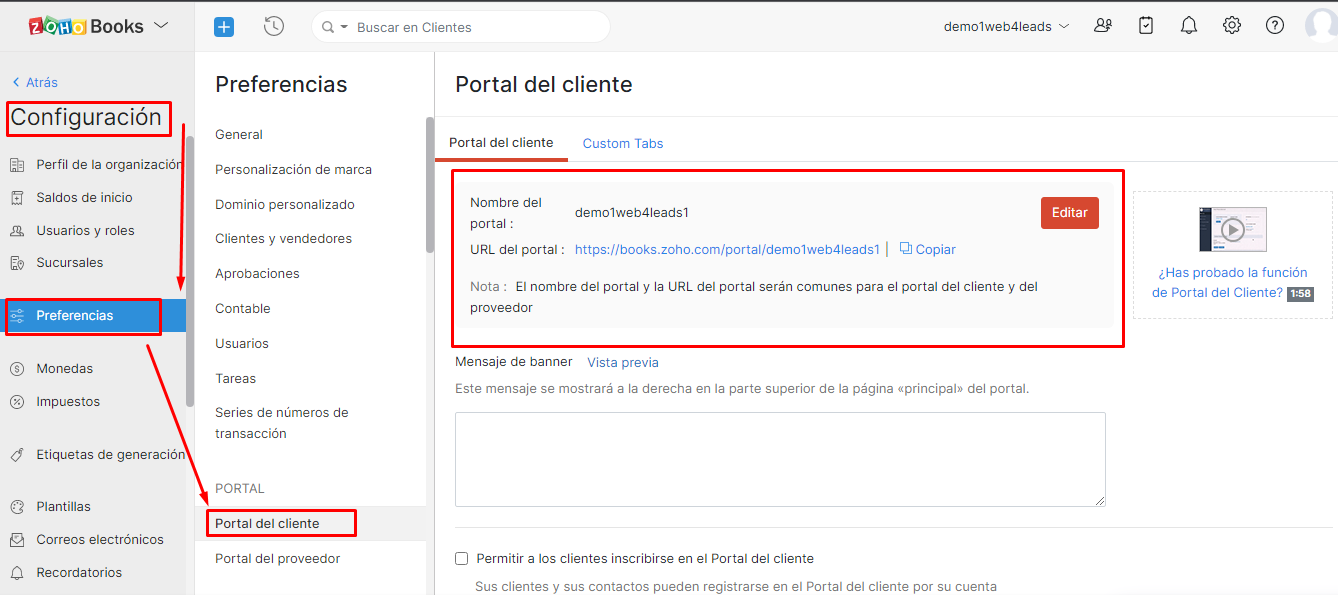Go back with the Atrás link
The width and height of the screenshot is (1338, 595).
(35, 83)
